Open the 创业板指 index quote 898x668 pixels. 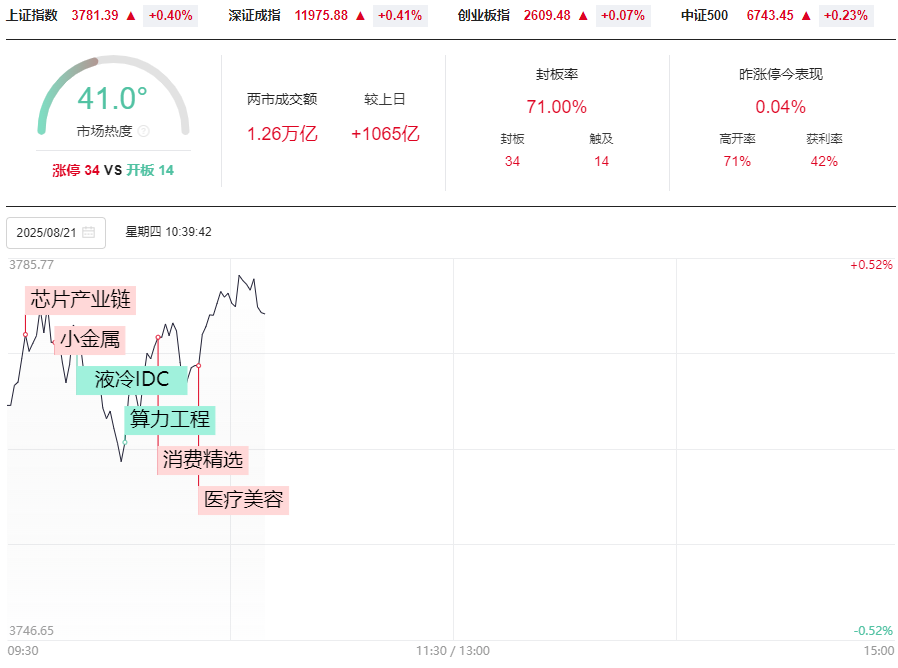483,16
